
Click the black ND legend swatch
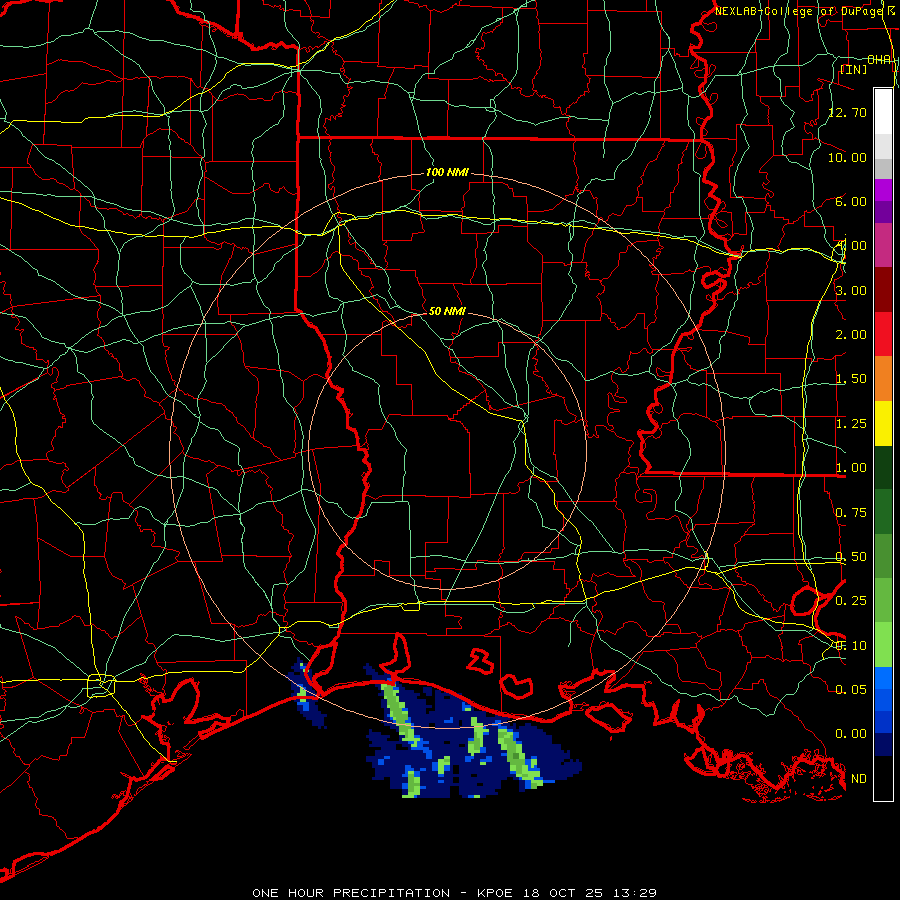(x=883, y=778)
